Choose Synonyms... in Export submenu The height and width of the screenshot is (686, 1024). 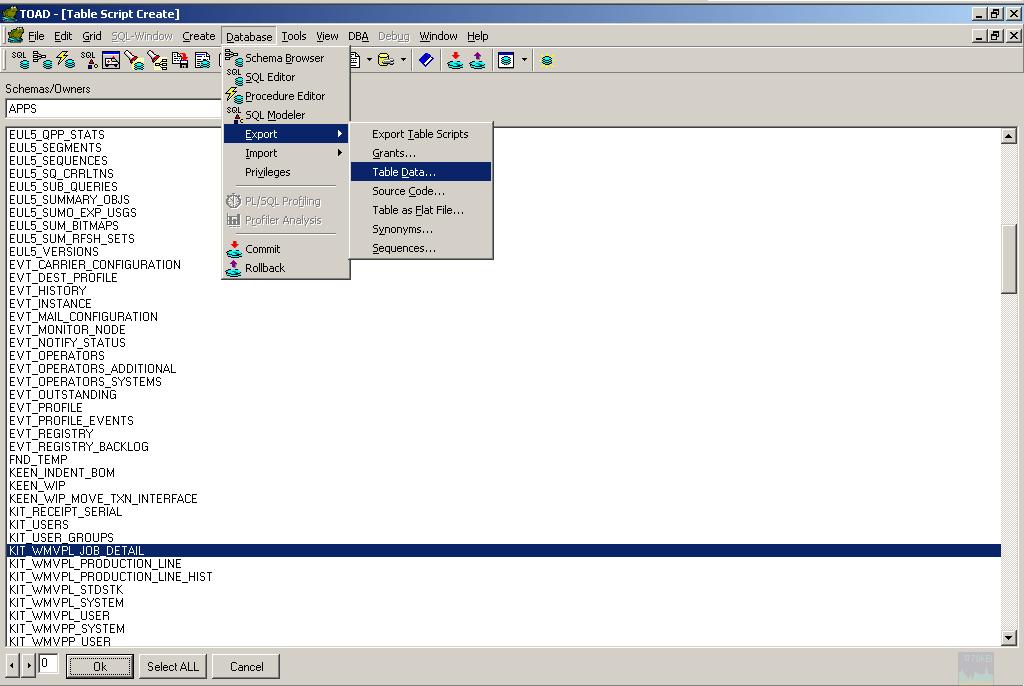tap(421, 229)
